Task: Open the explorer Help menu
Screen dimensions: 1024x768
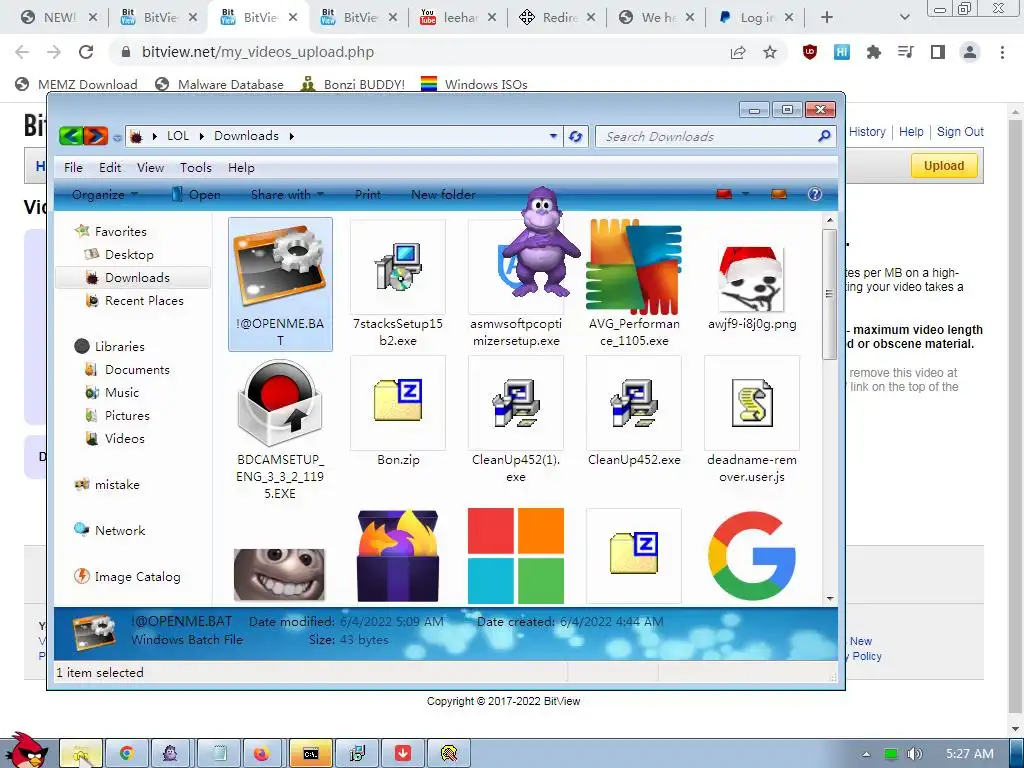Action: click(x=241, y=167)
